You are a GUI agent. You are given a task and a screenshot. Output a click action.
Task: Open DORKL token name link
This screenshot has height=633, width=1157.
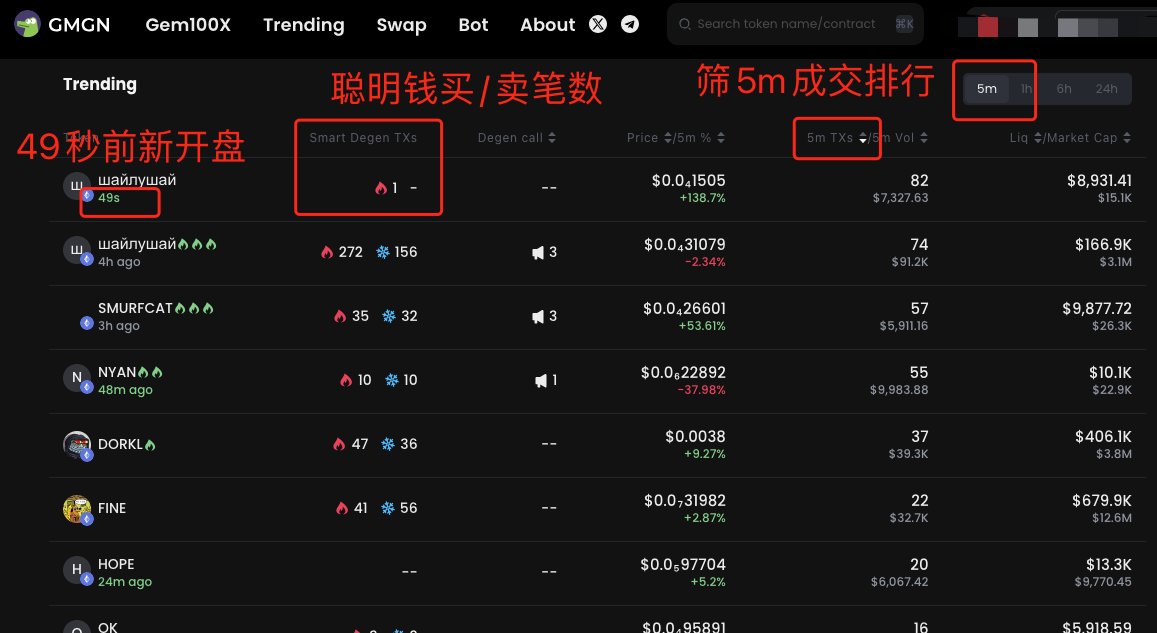(x=120, y=444)
